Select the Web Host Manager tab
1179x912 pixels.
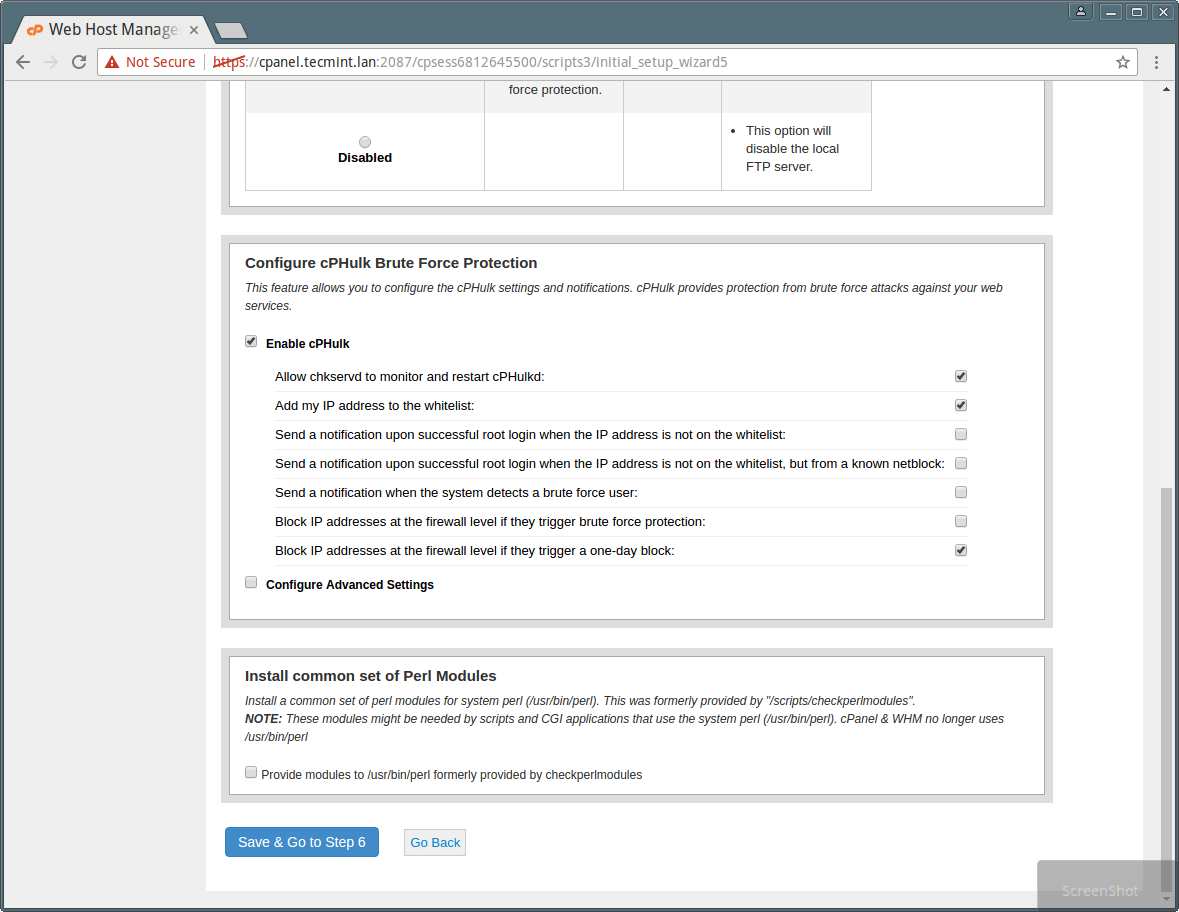point(113,30)
